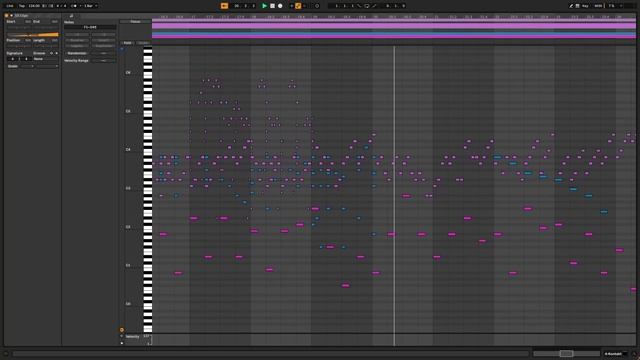Click the note range field under Notes

point(90,27)
